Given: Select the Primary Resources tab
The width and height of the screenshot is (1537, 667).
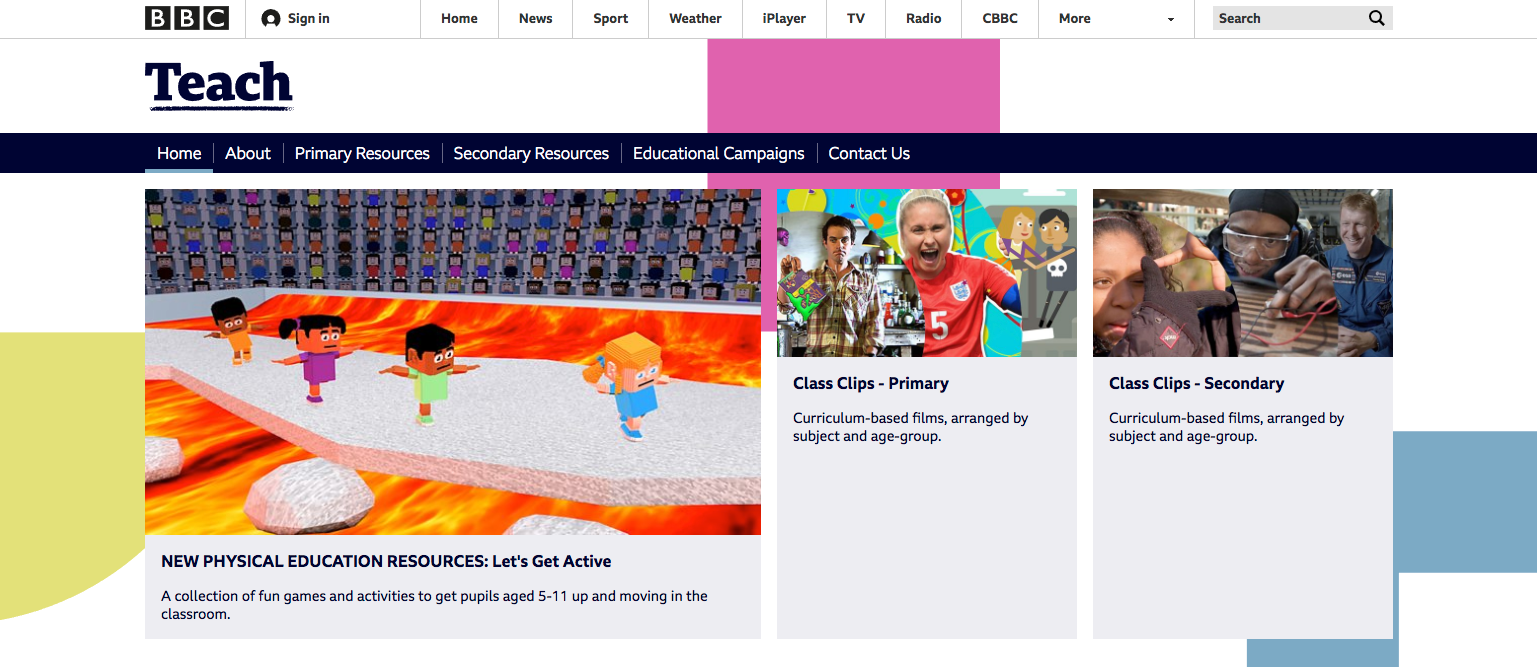Looking at the screenshot, I should (362, 153).
